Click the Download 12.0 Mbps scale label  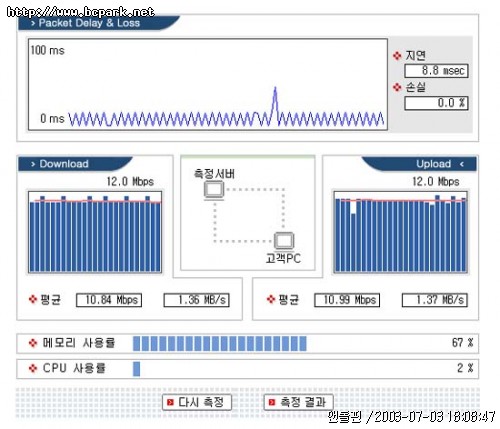pyautogui.click(x=130, y=182)
